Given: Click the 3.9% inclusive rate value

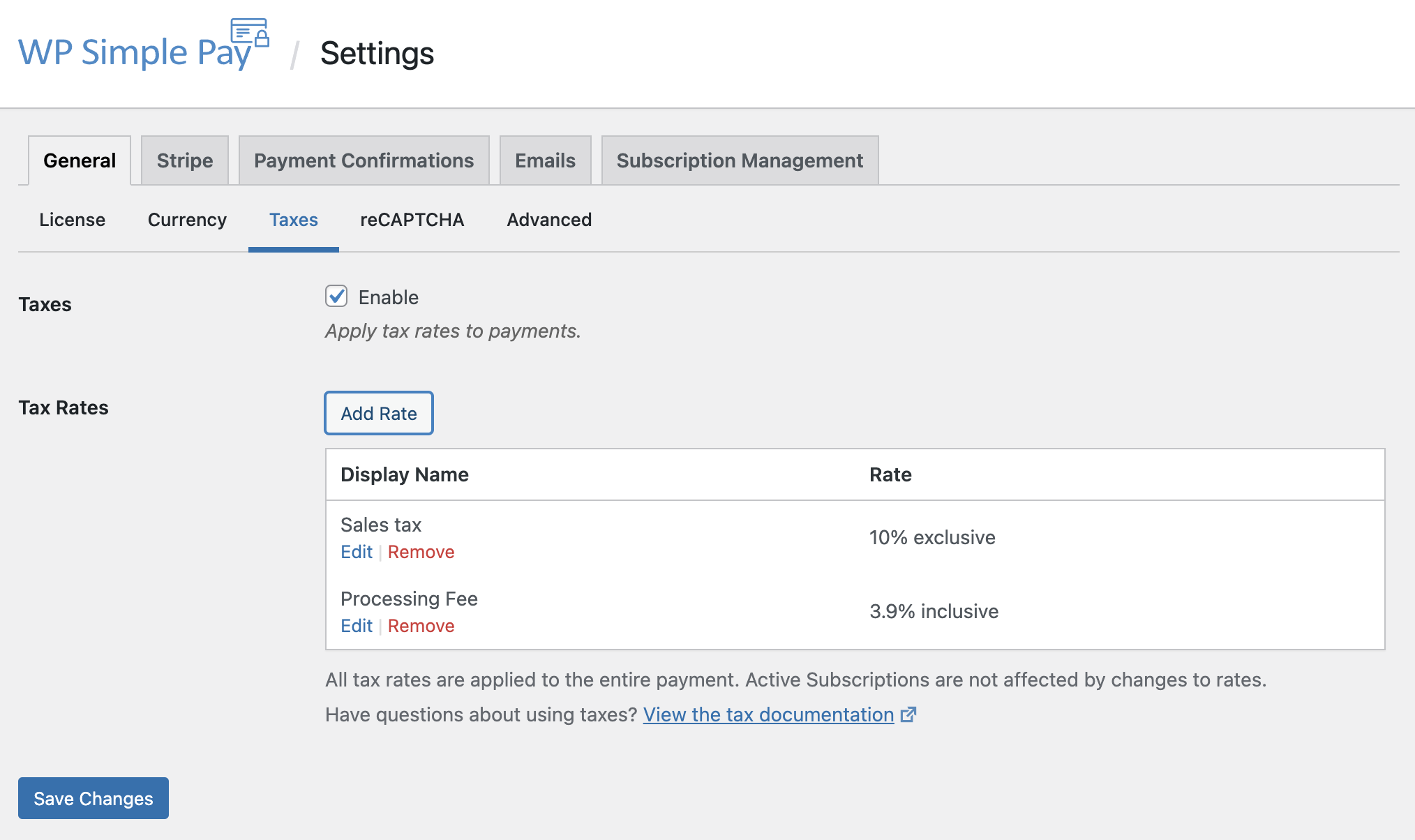Looking at the screenshot, I should coord(934,611).
